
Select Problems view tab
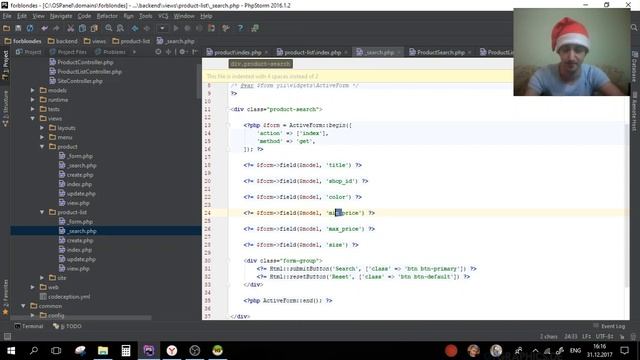pos(110,52)
